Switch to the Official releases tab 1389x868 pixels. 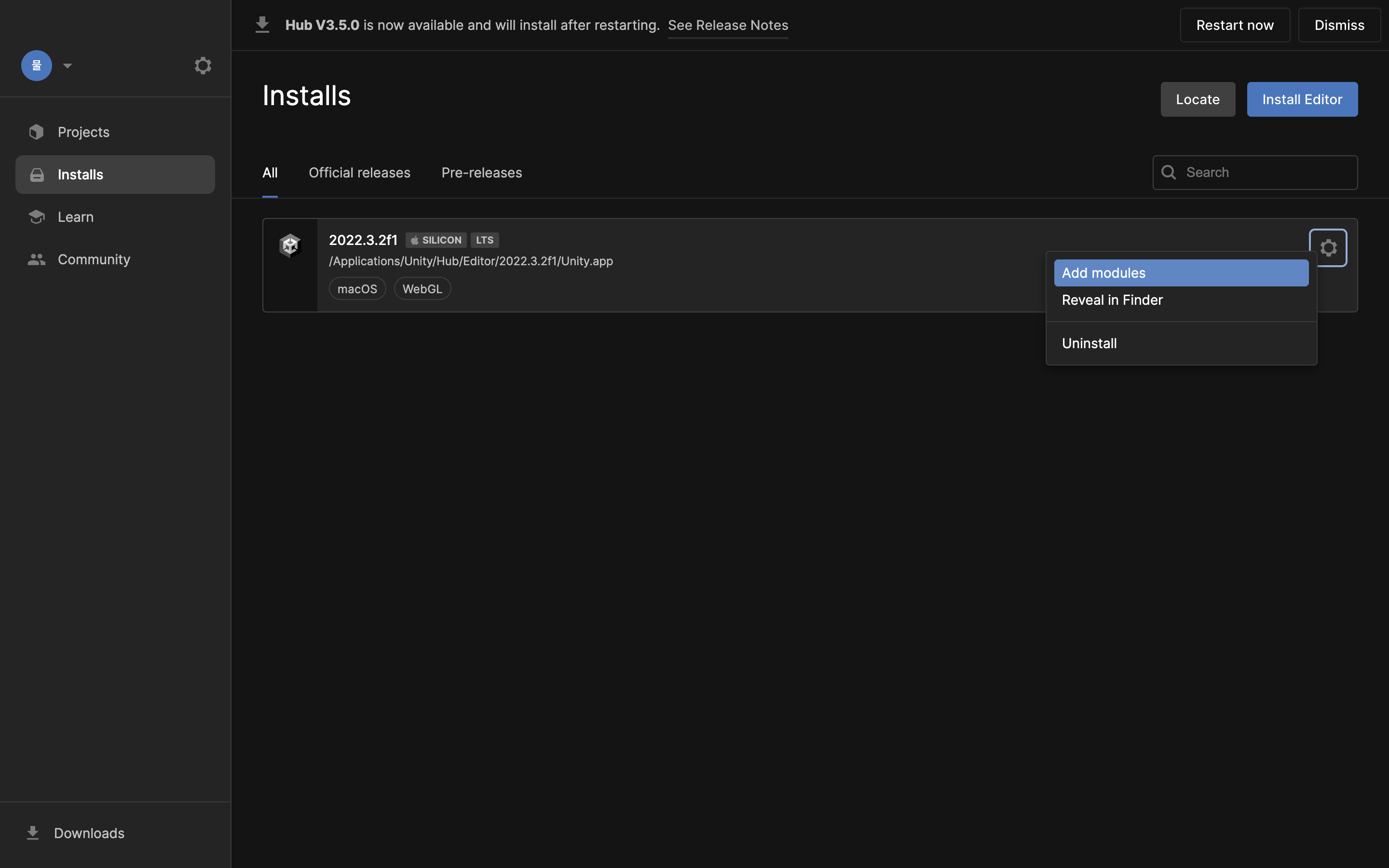click(x=359, y=173)
